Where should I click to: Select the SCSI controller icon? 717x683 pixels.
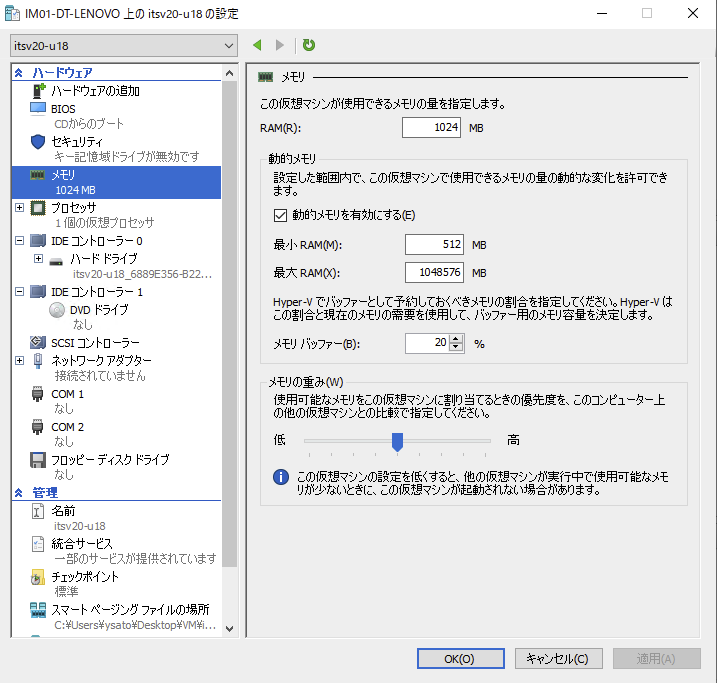tap(38, 343)
